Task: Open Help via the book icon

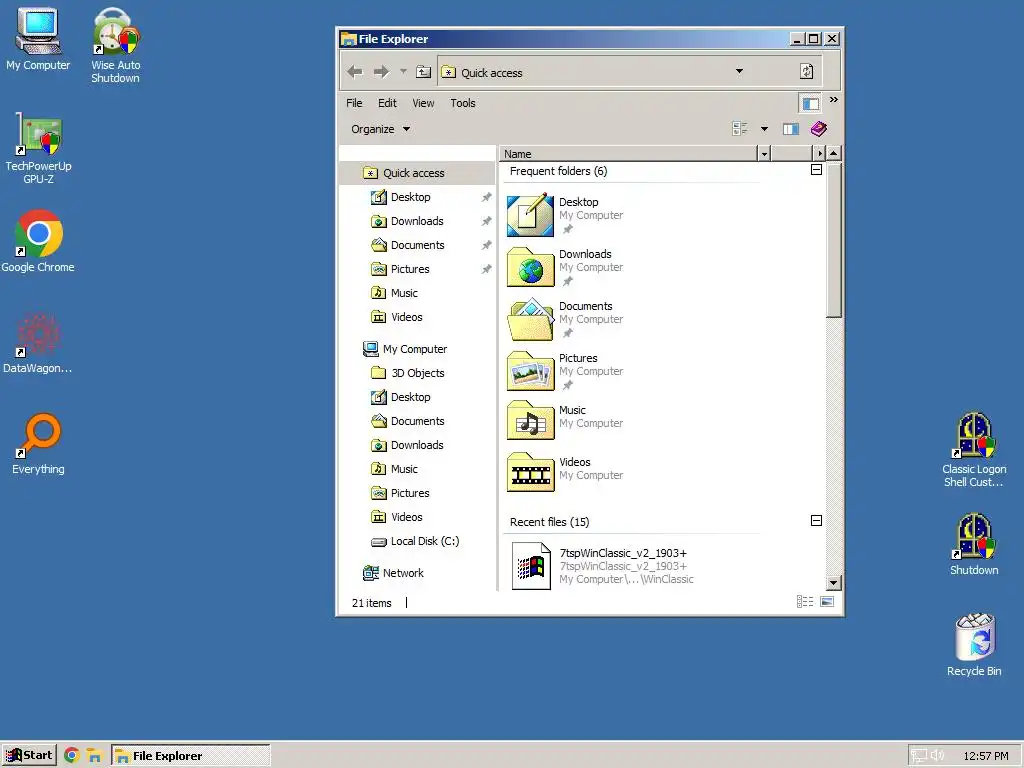Action: coord(818,129)
